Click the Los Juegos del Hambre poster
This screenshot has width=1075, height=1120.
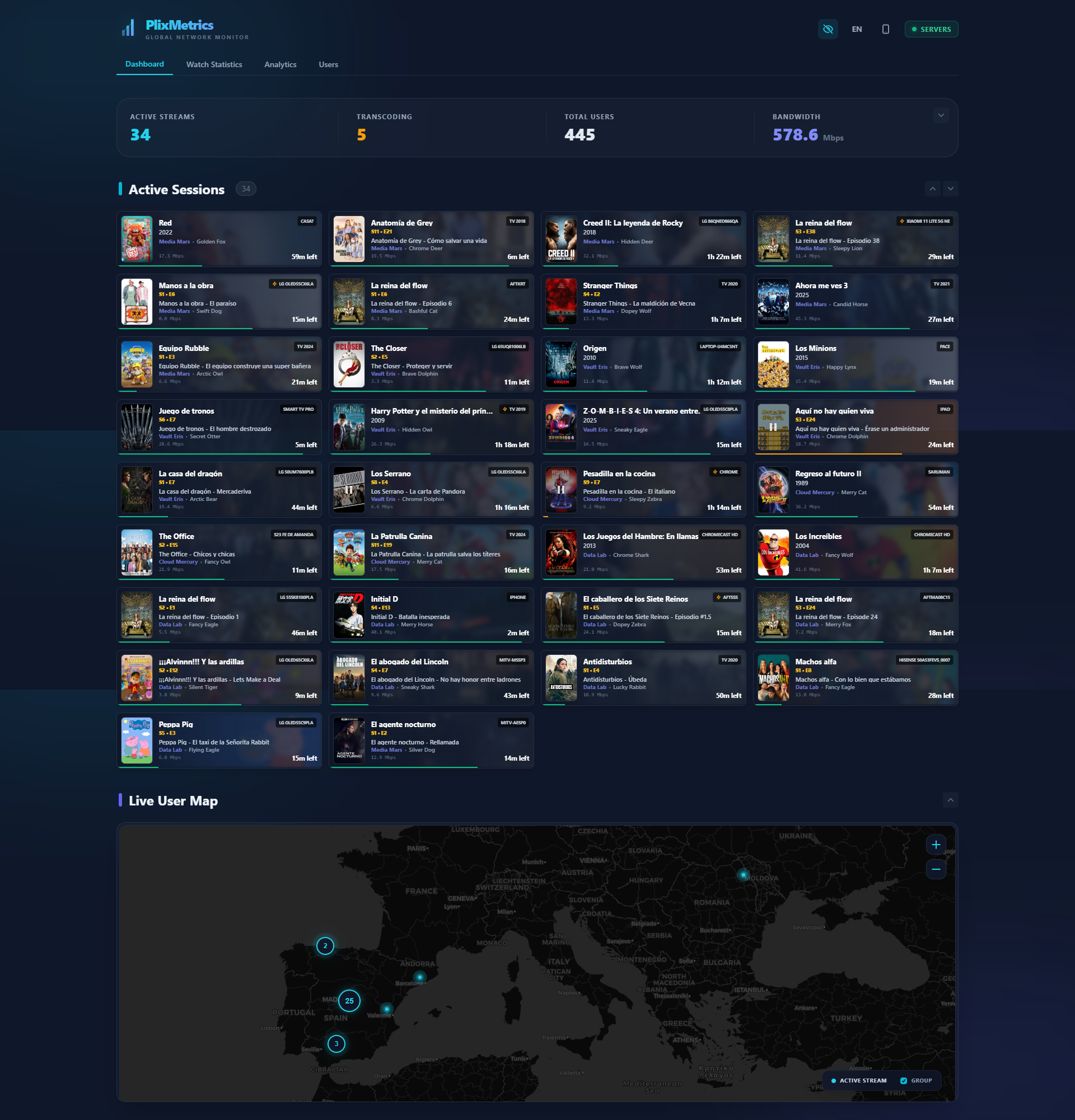[561, 552]
